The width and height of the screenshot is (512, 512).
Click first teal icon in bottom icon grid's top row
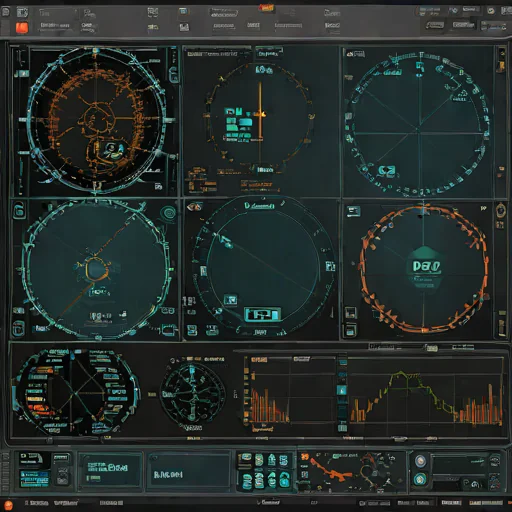[x=247, y=459]
